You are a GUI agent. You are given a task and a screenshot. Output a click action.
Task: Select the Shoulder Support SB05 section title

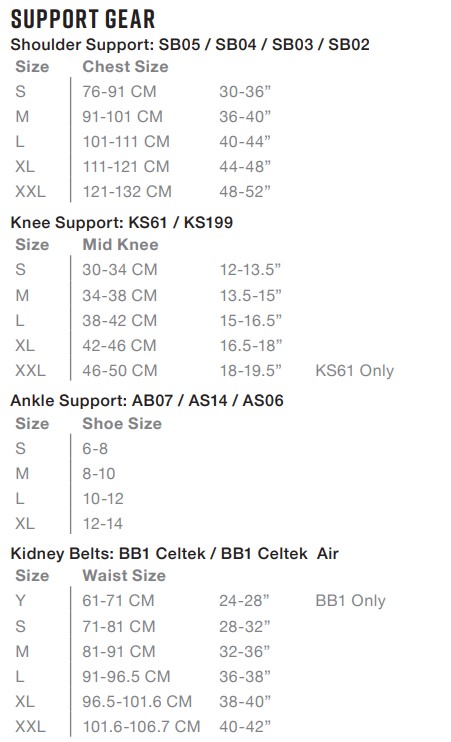click(x=190, y=44)
